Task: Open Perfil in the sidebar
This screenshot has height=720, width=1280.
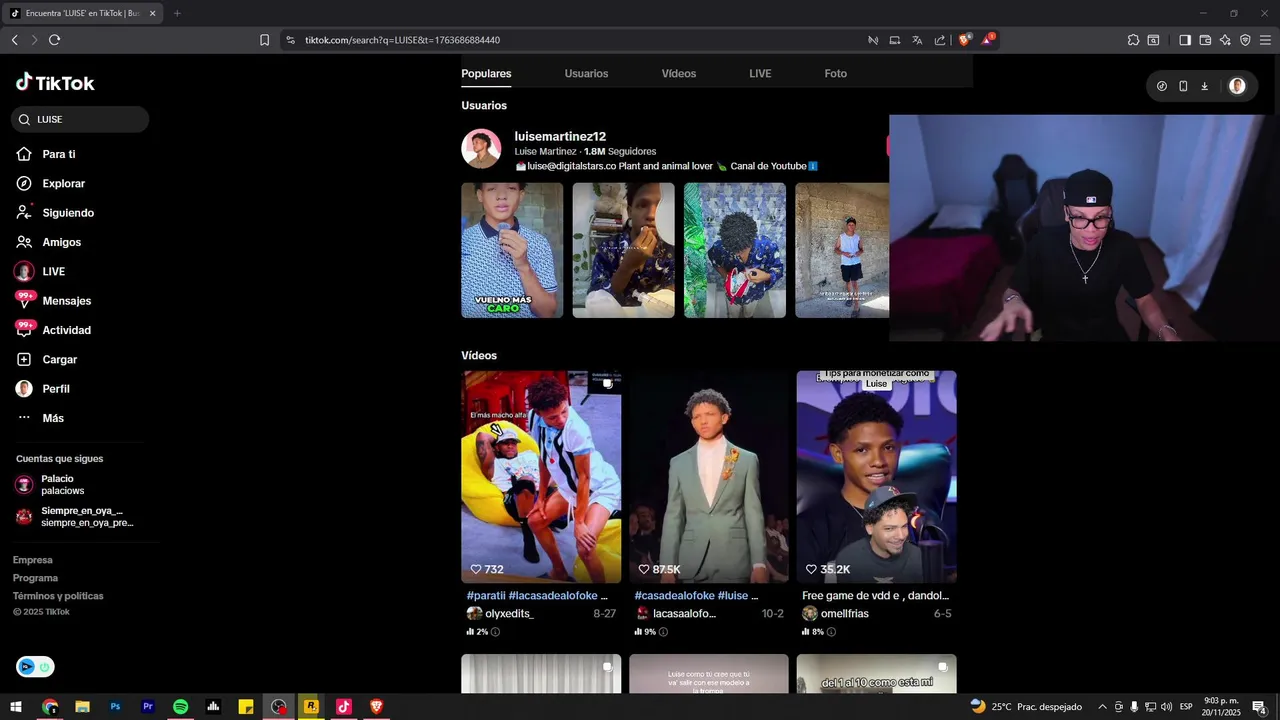Action: (43, 389)
